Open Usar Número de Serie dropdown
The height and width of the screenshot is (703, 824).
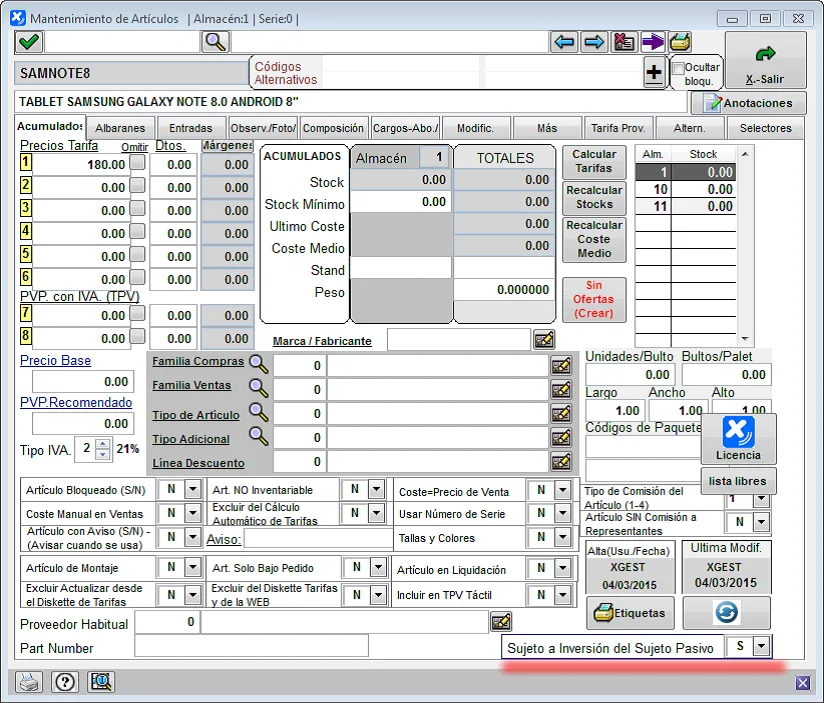[561, 514]
